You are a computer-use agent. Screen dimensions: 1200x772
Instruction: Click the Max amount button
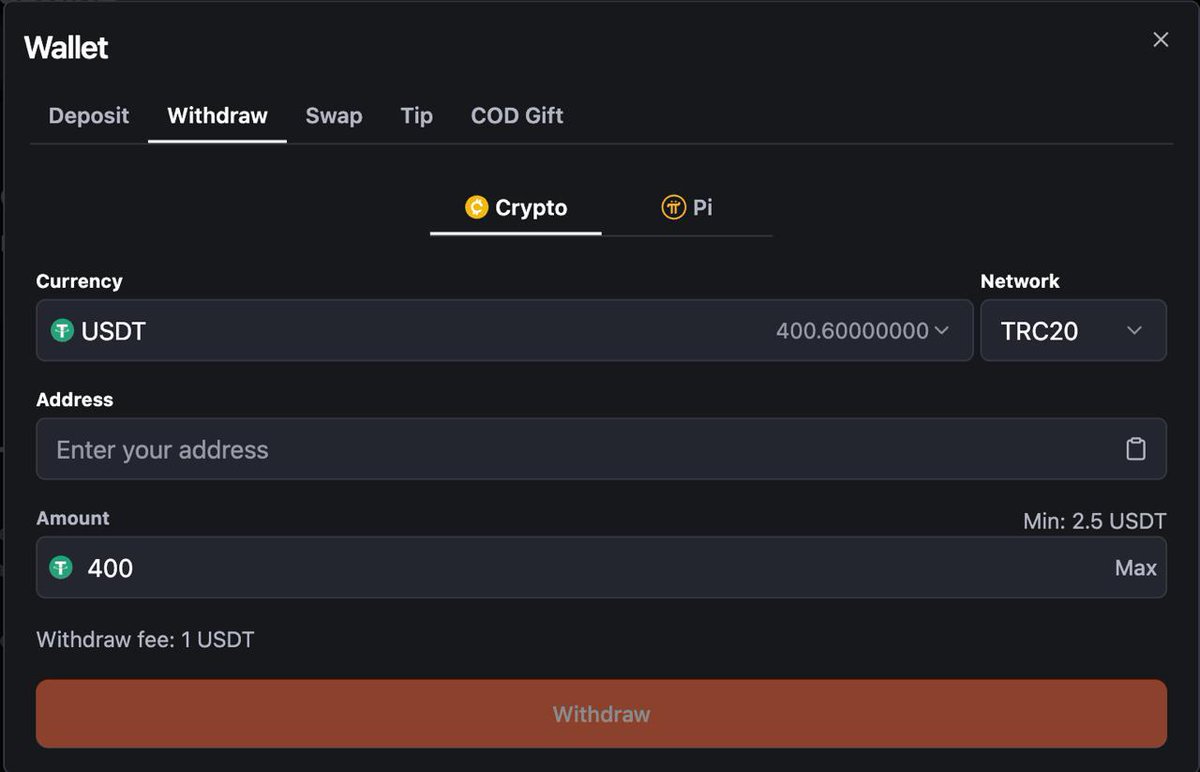pos(1135,568)
